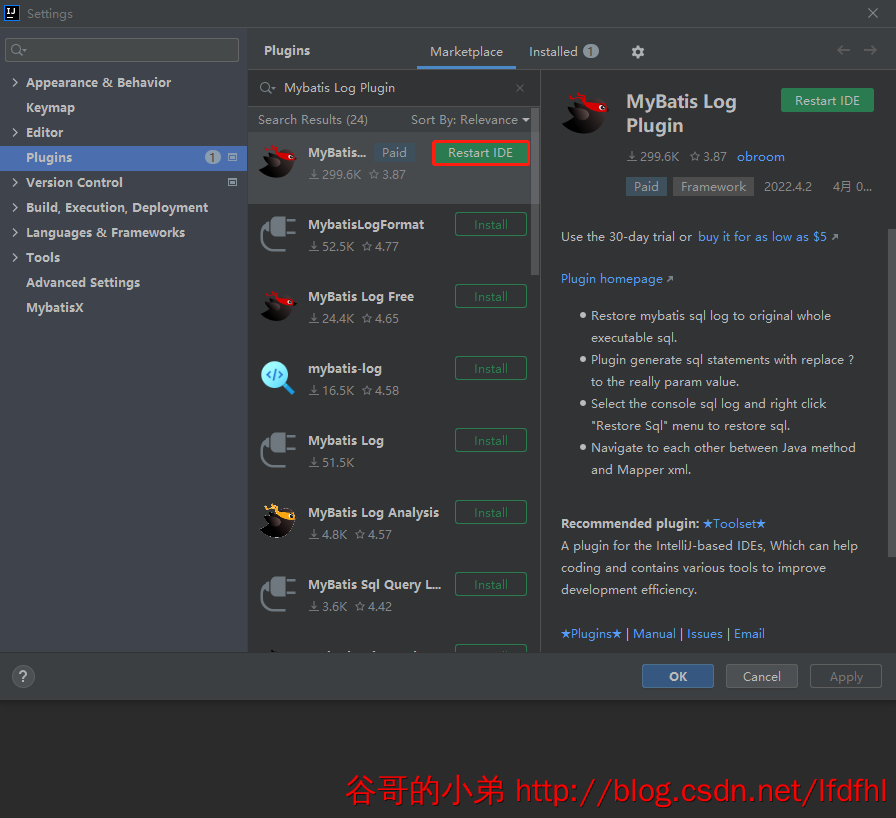Click the project-level icon on Plugins row

click(233, 157)
